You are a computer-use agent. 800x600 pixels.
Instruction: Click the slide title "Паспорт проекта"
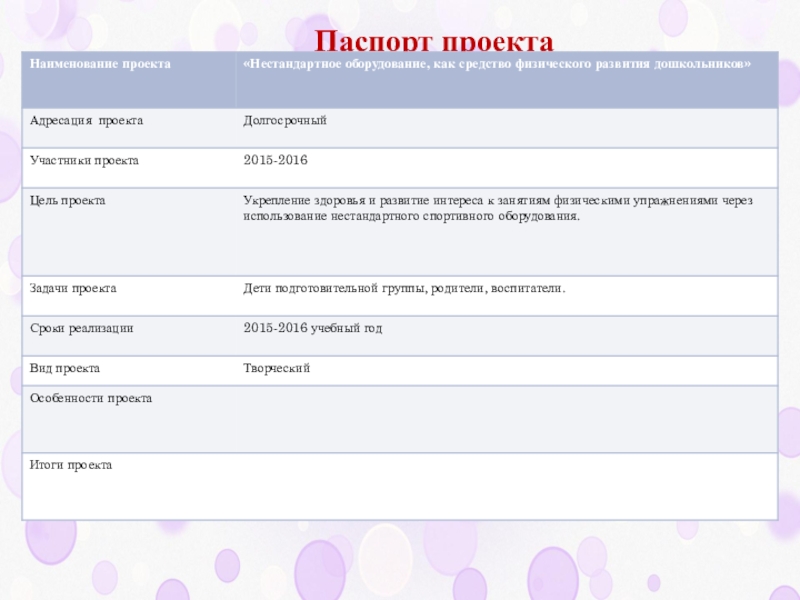434,41
